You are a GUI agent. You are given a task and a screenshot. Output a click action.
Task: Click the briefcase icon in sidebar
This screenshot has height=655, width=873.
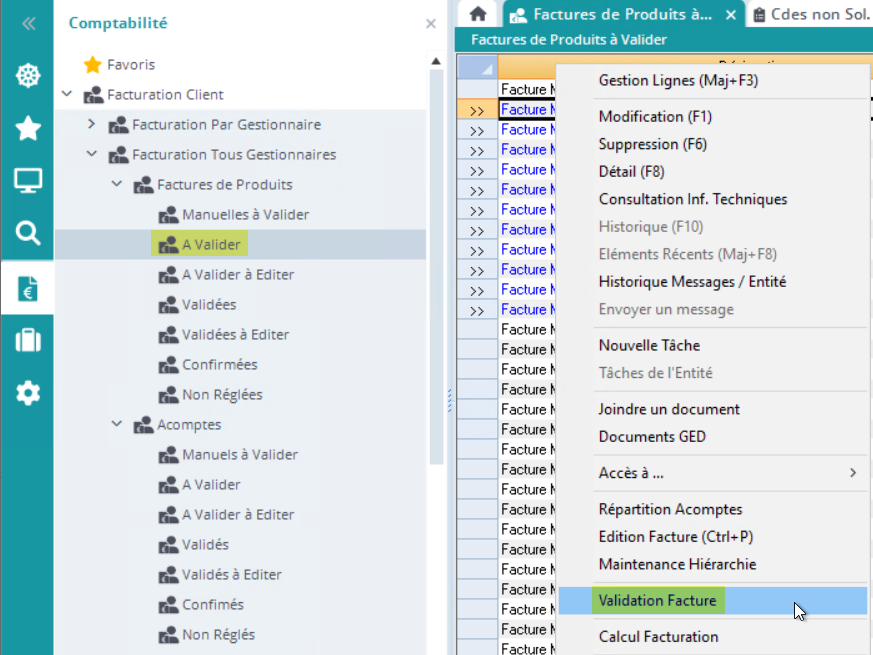(27, 341)
